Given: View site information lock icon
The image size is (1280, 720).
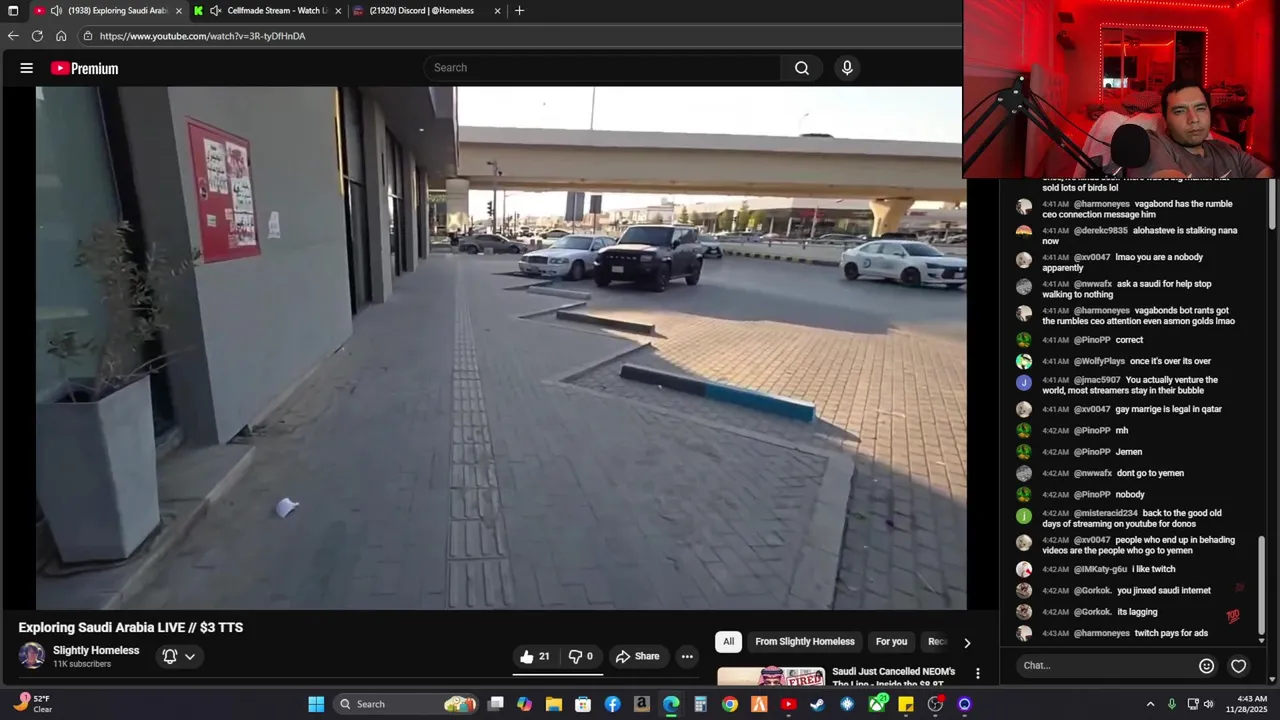Looking at the screenshot, I should coord(88,36).
